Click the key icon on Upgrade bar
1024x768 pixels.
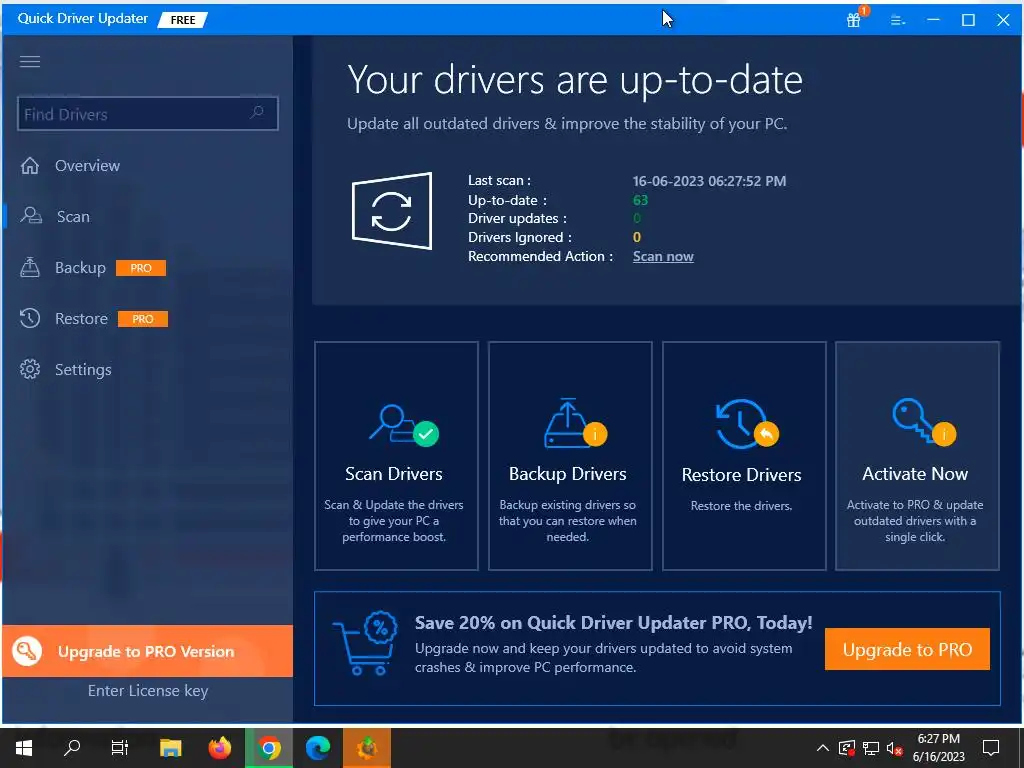click(x=27, y=651)
